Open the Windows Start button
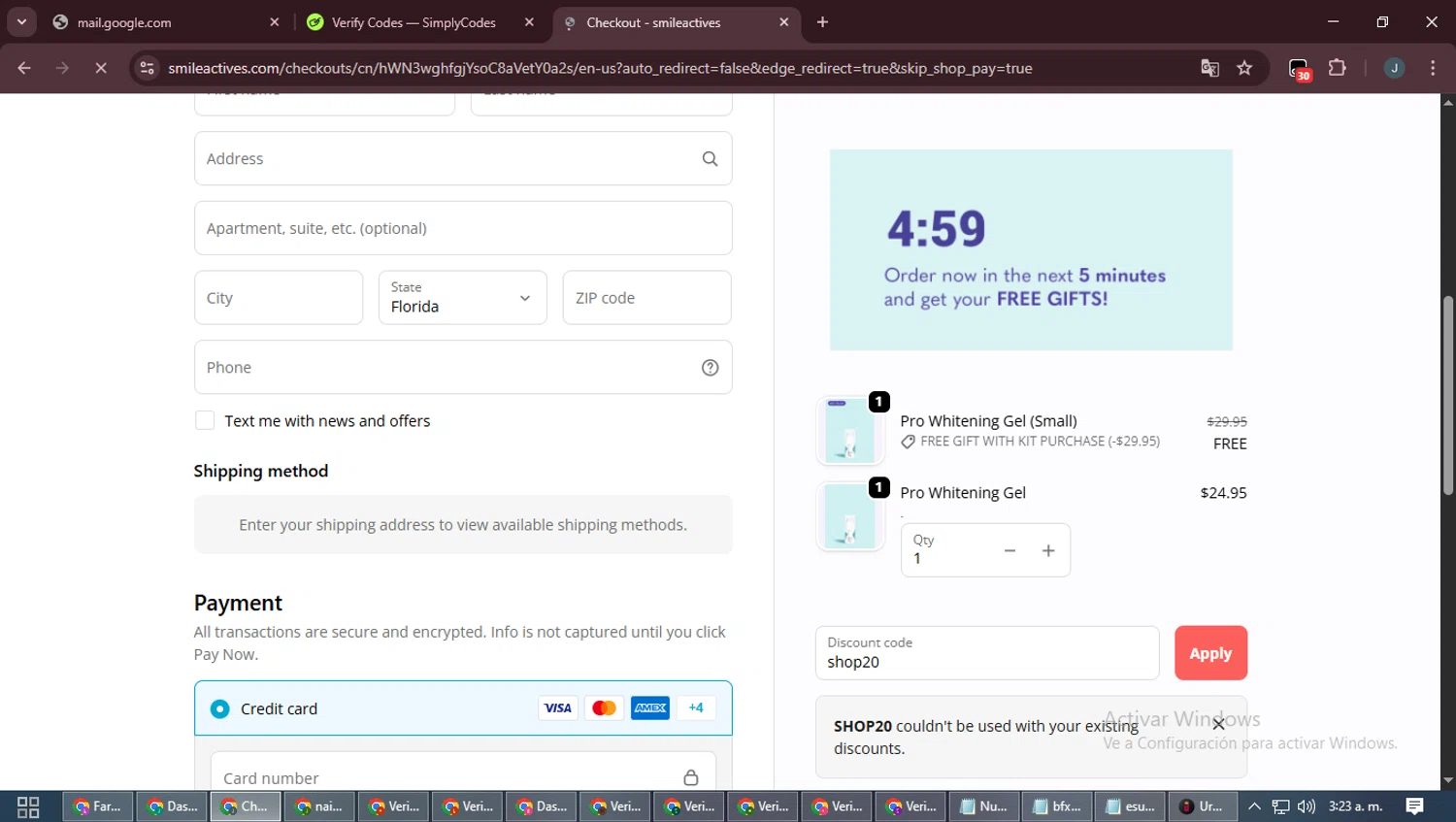Viewport: 1456px width, 822px height. (28, 806)
